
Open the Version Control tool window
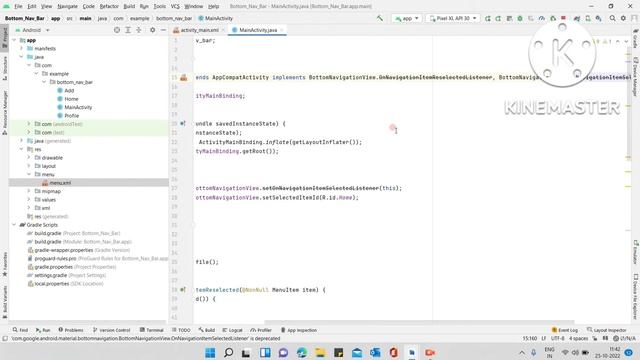coord(111,330)
